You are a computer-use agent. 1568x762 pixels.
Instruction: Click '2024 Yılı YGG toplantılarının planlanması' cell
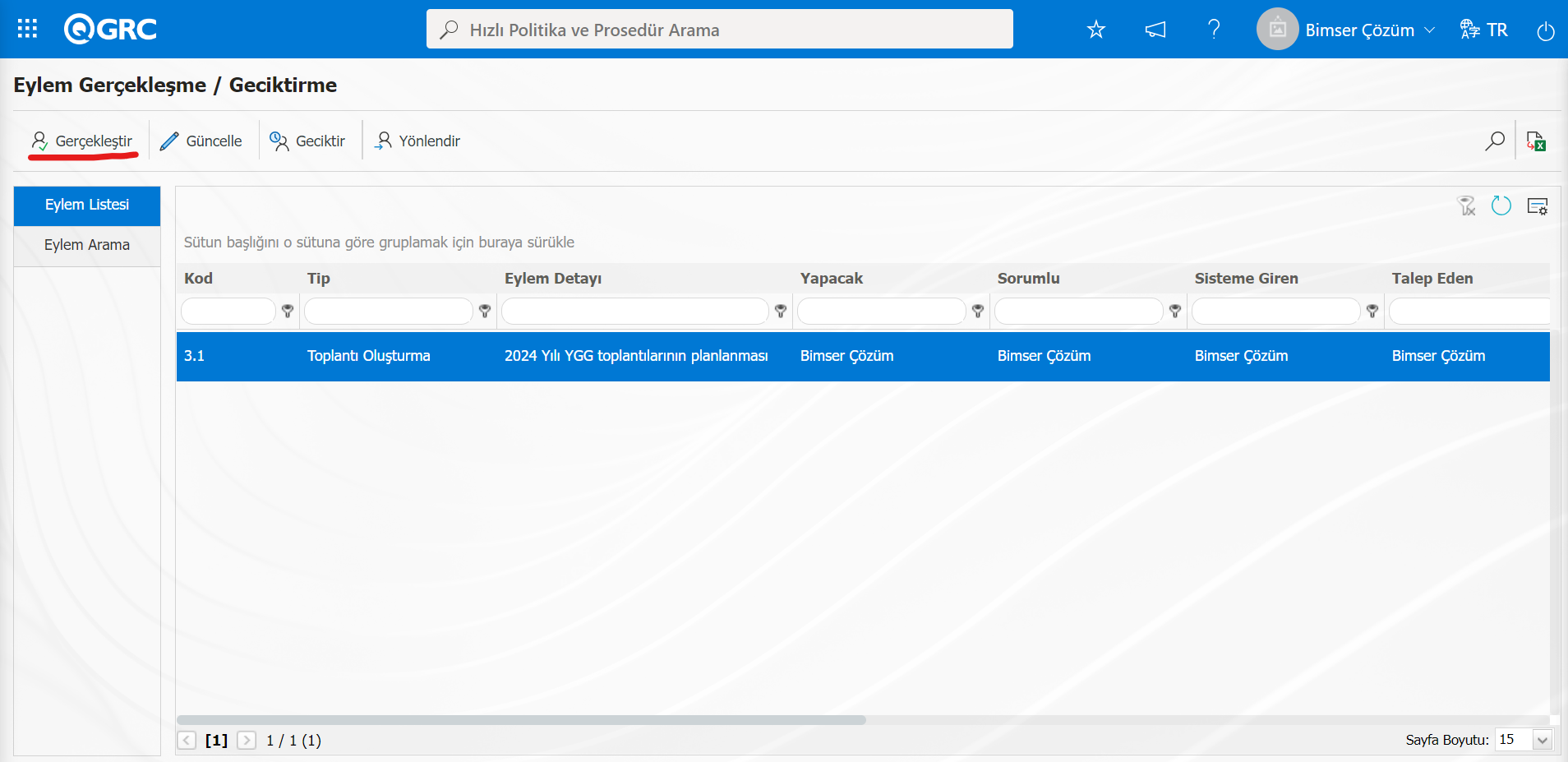(x=636, y=356)
